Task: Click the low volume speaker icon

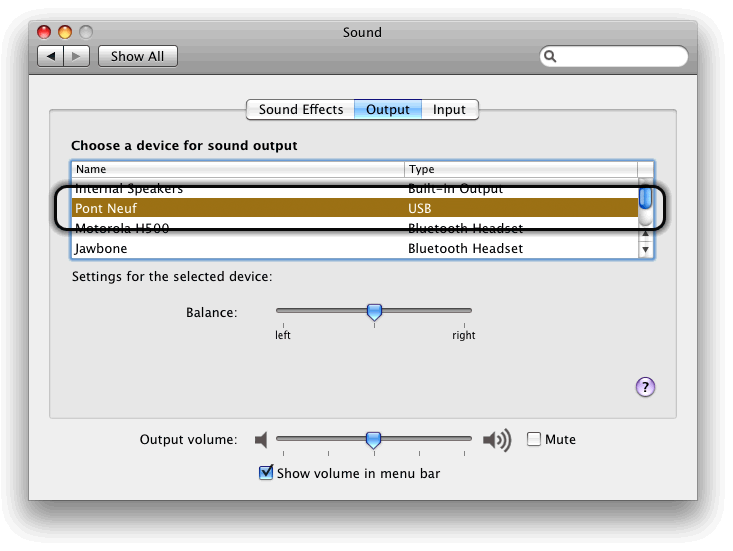Action: [x=261, y=440]
